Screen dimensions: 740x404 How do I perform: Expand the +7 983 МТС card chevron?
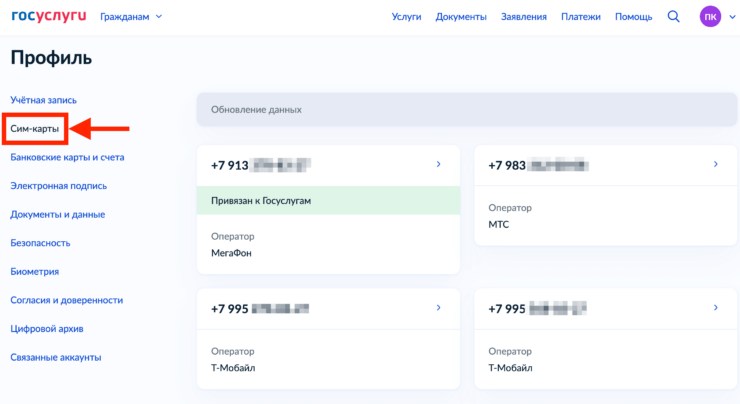point(715,164)
